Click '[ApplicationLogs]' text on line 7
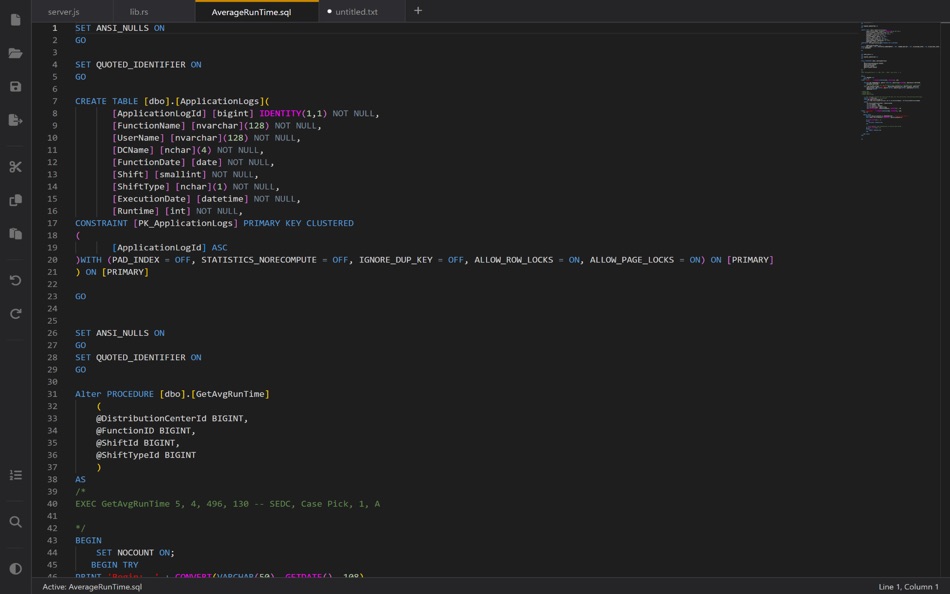 [219, 101]
